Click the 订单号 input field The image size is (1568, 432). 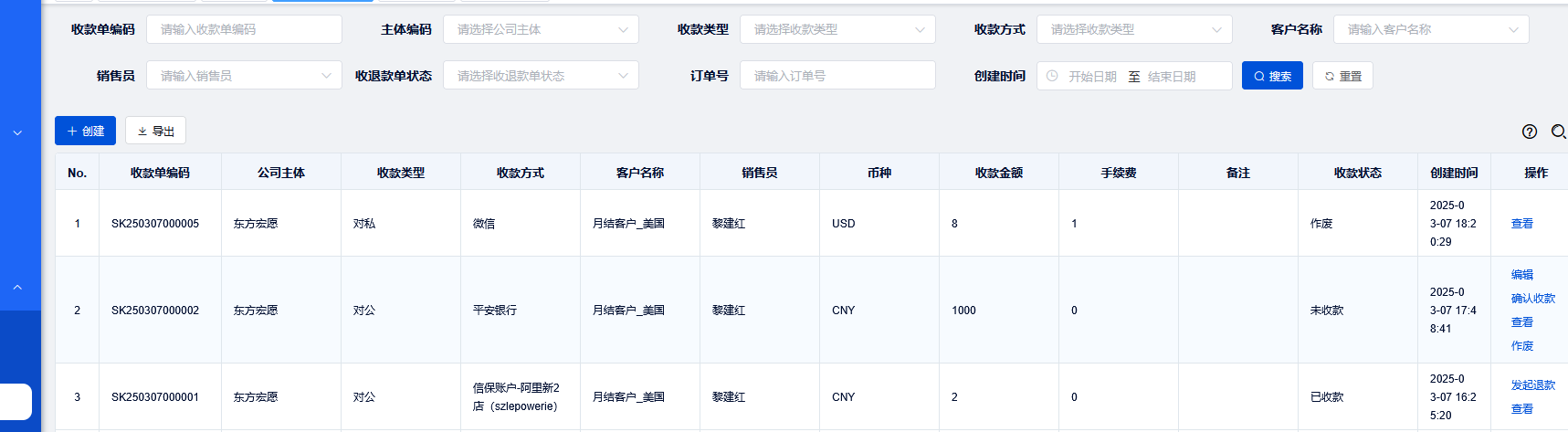tap(837, 76)
